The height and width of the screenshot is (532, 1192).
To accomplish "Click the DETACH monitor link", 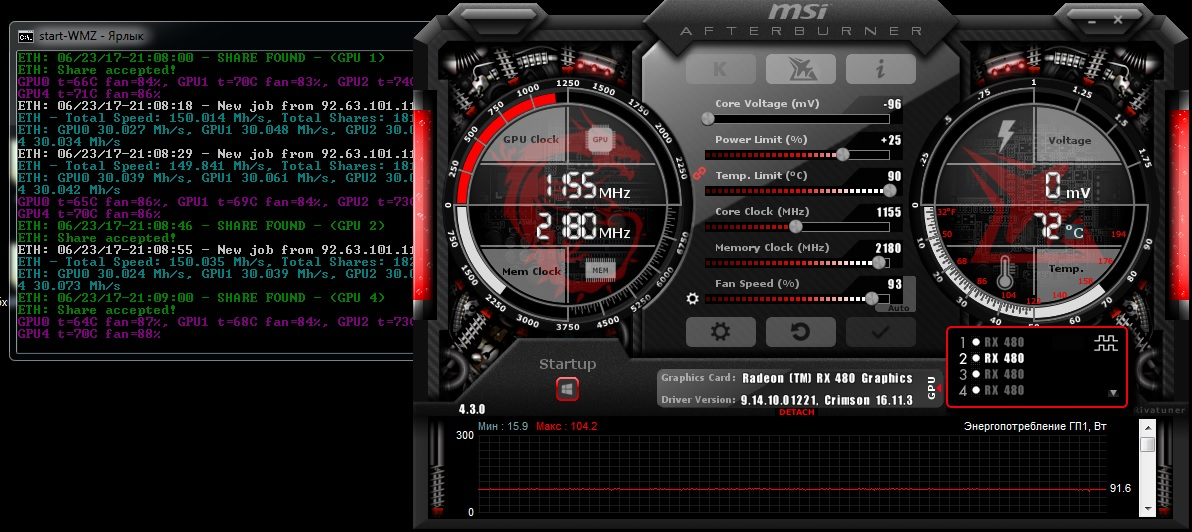I will 797,413.
